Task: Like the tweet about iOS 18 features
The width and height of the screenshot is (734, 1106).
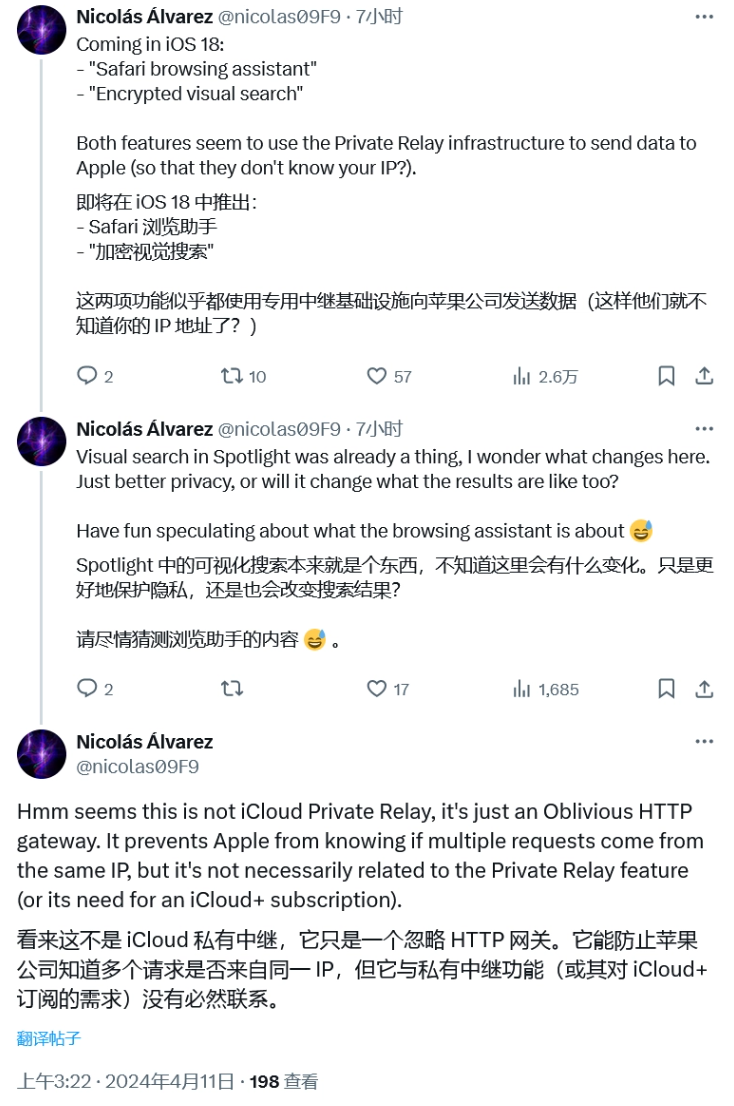Action: pyautogui.click(x=375, y=376)
